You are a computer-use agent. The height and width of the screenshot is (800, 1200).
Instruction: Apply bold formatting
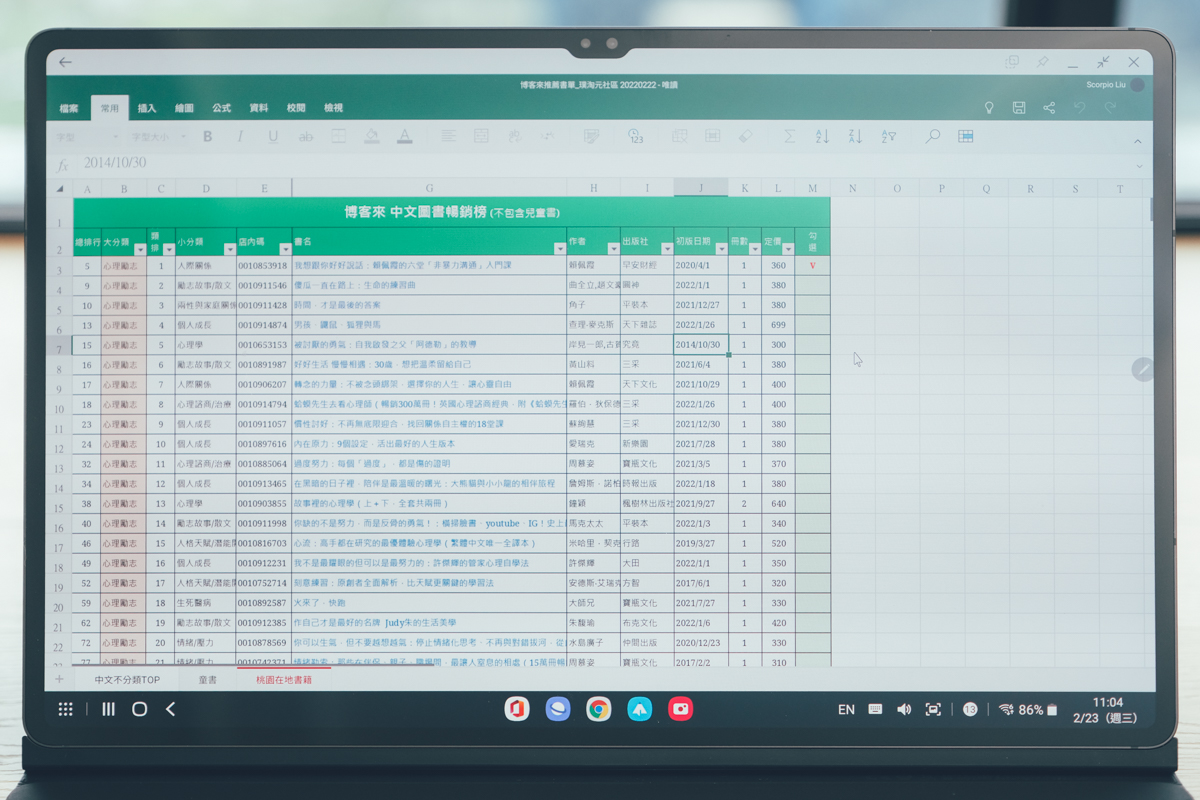point(208,136)
